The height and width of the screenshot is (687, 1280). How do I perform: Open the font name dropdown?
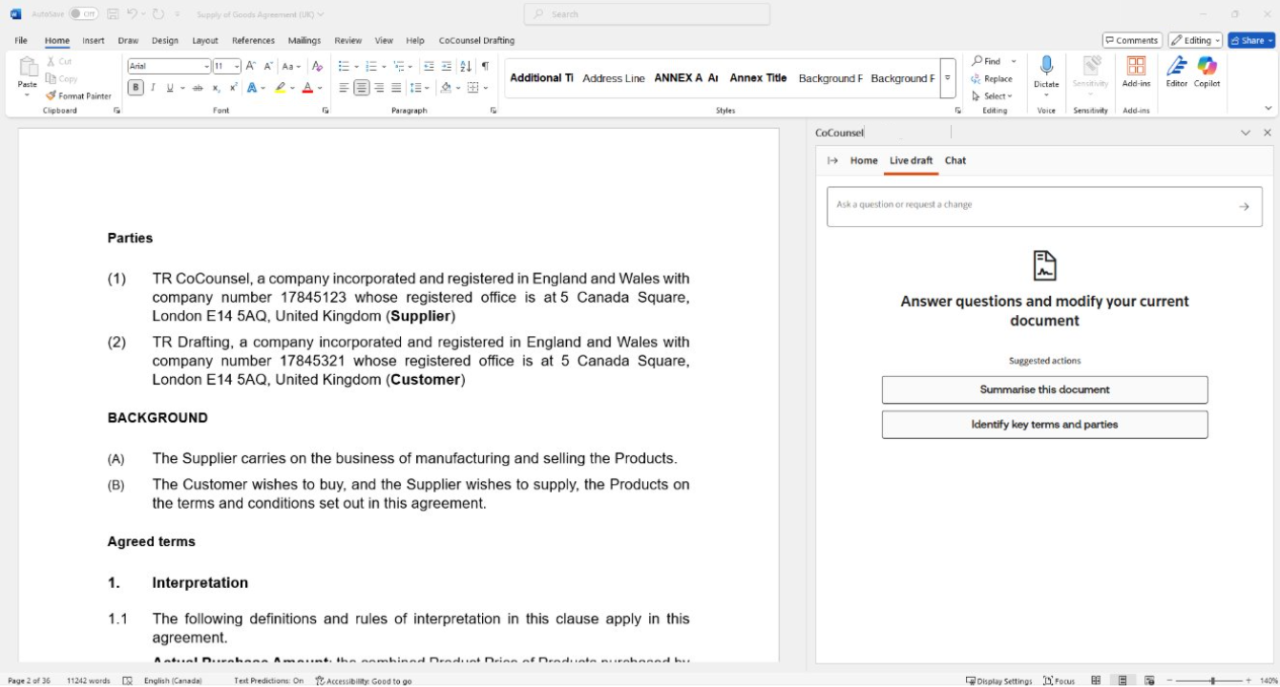207,66
